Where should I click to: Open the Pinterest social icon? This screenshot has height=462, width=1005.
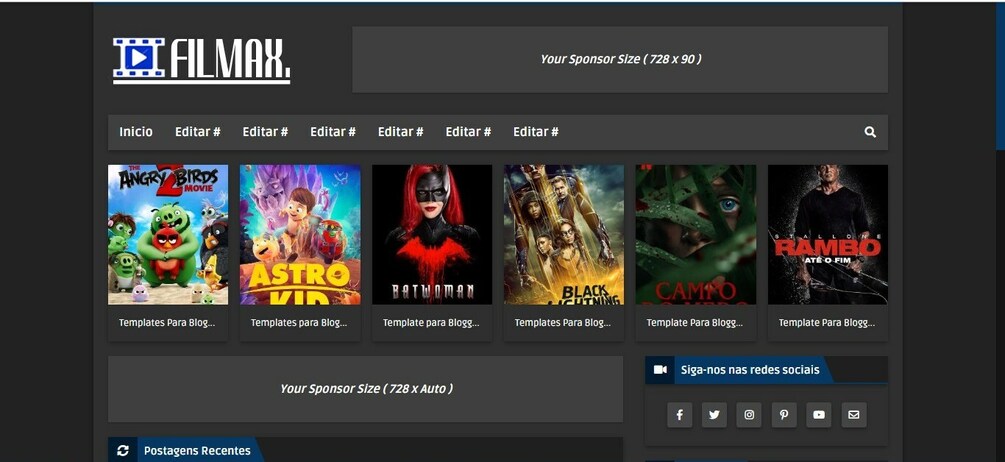click(x=784, y=415)
